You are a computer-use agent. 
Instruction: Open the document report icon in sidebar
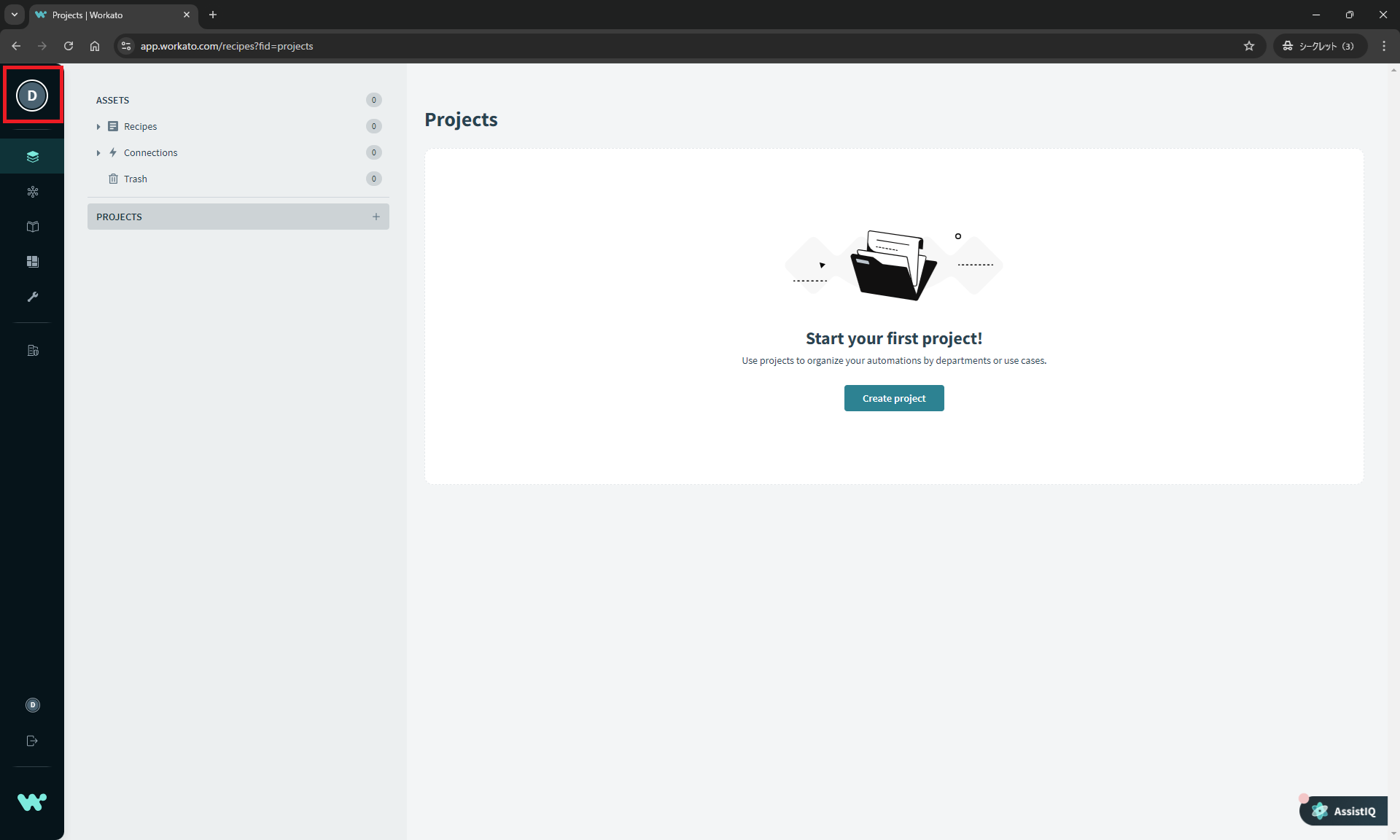pyautogui.click(x=32, y=351)
